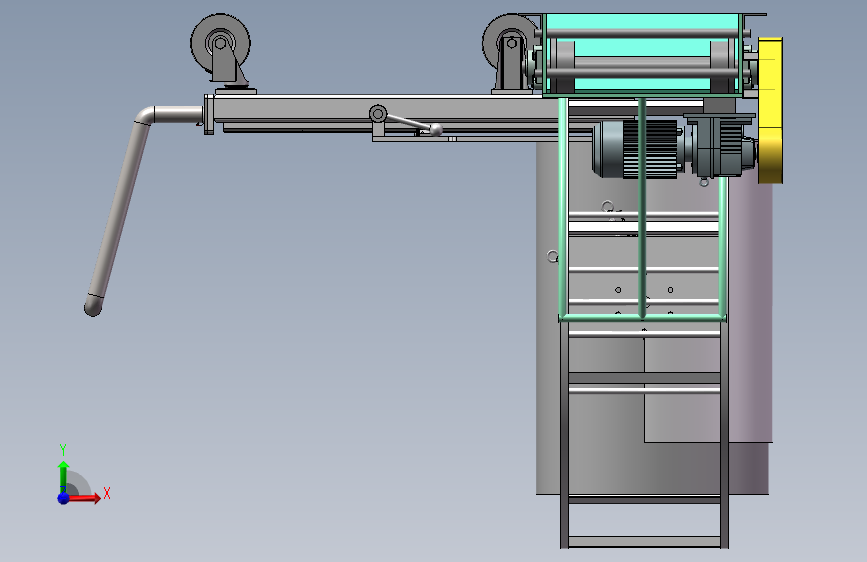Select the bottom rung of the ladder frame

[x=644, y=542]
